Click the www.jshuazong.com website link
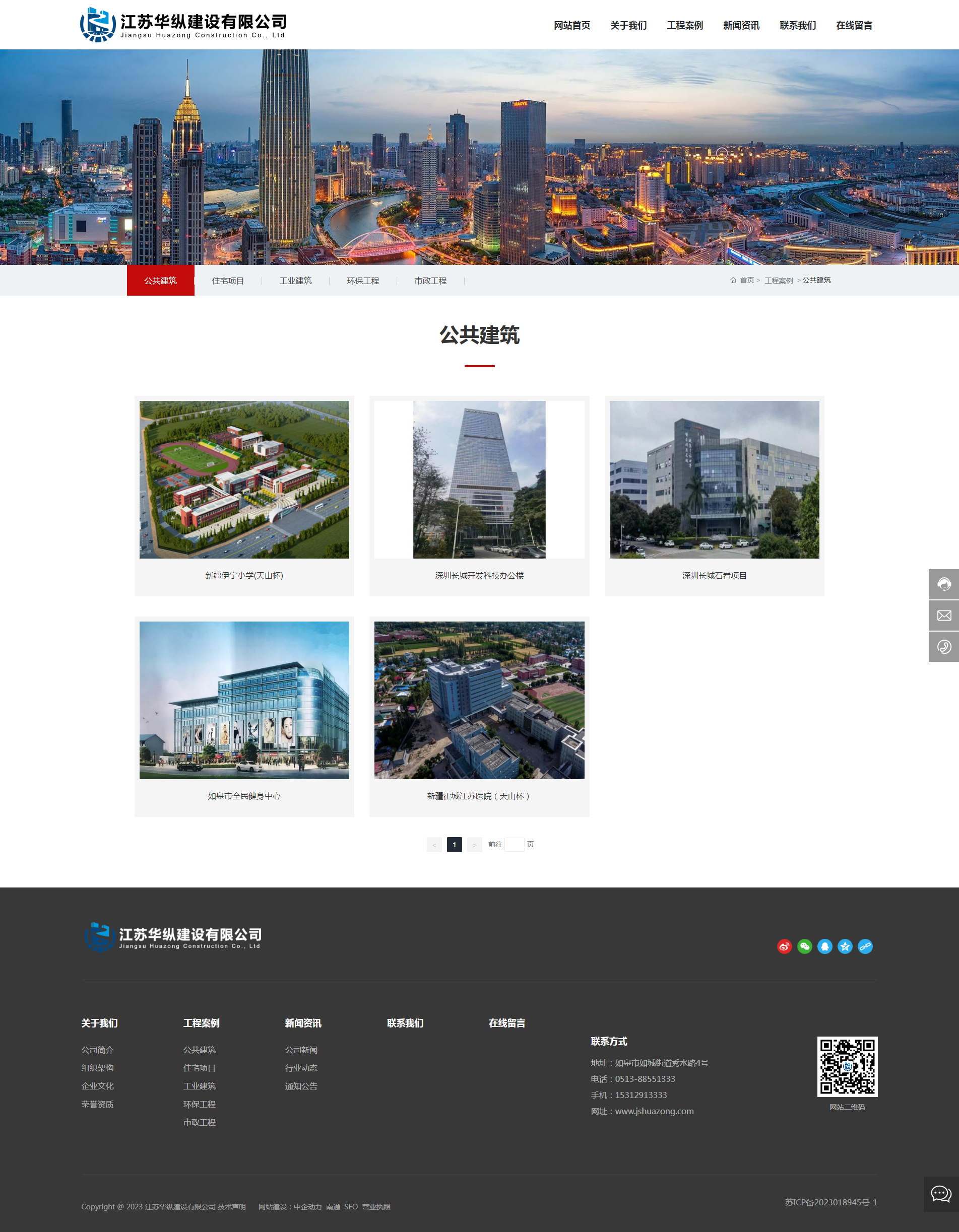This screenshot has width=959, height=1232. tap(654, 1111)
